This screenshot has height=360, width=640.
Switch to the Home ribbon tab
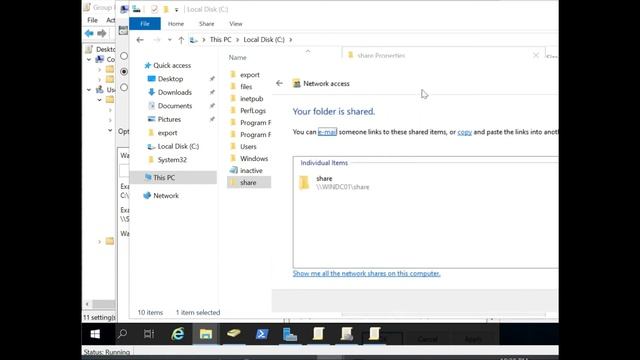coord(176,24)
